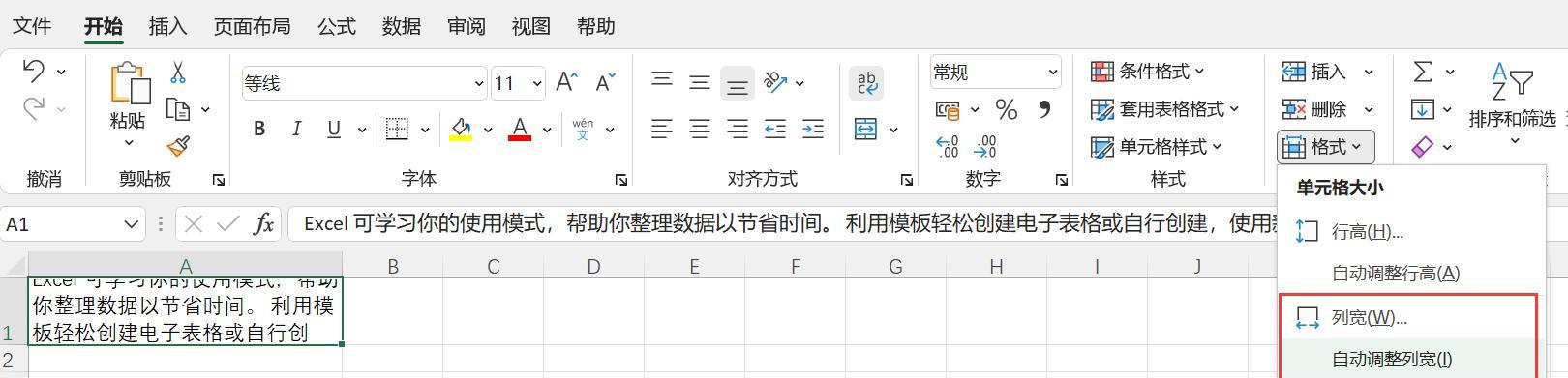Click the Increase Font Size icon
Image resolution: width=1568 pixels, height=378 pixels.
tap(566, 83)
